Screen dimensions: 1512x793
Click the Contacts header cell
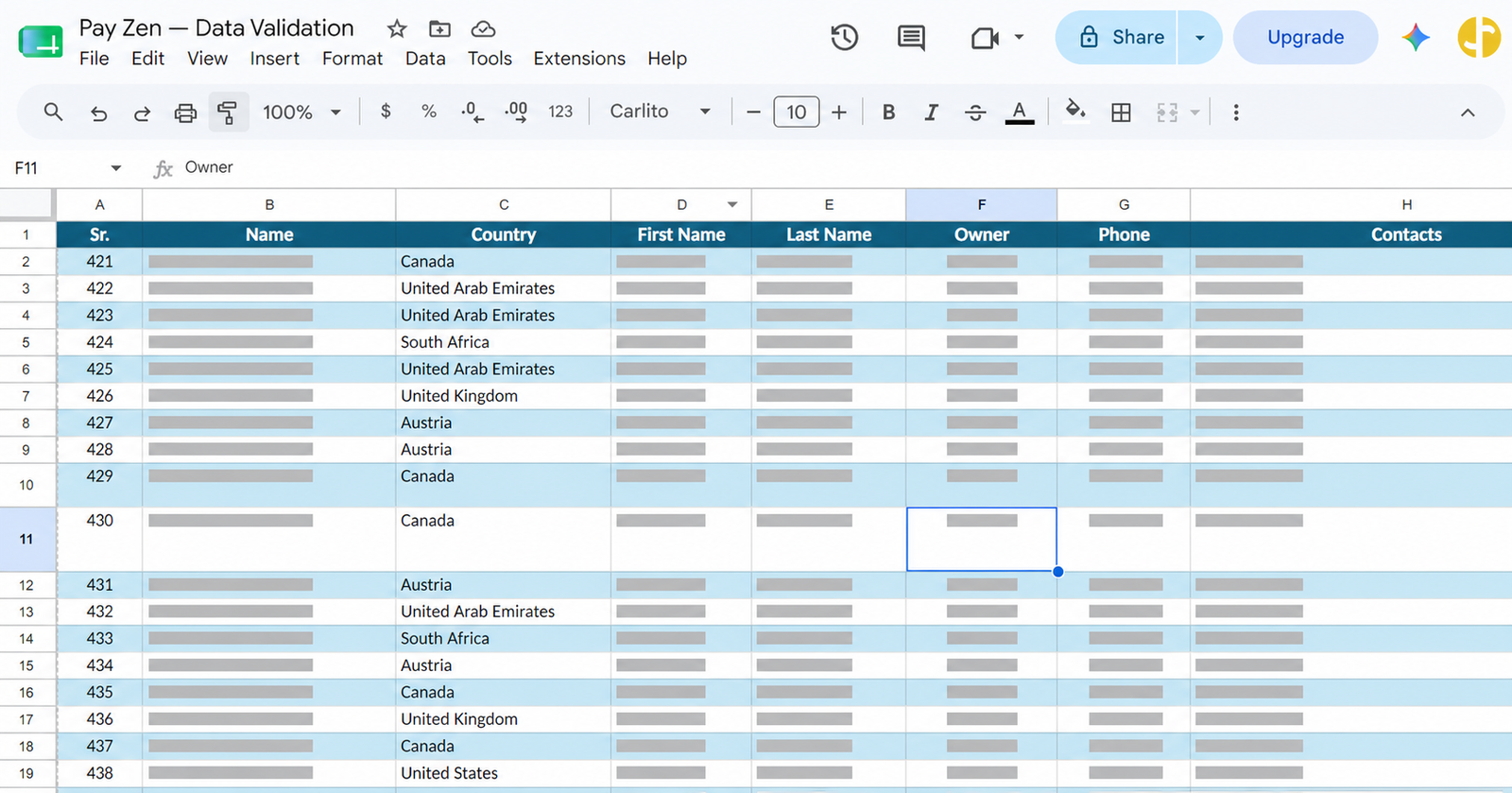click(1351, 234)
